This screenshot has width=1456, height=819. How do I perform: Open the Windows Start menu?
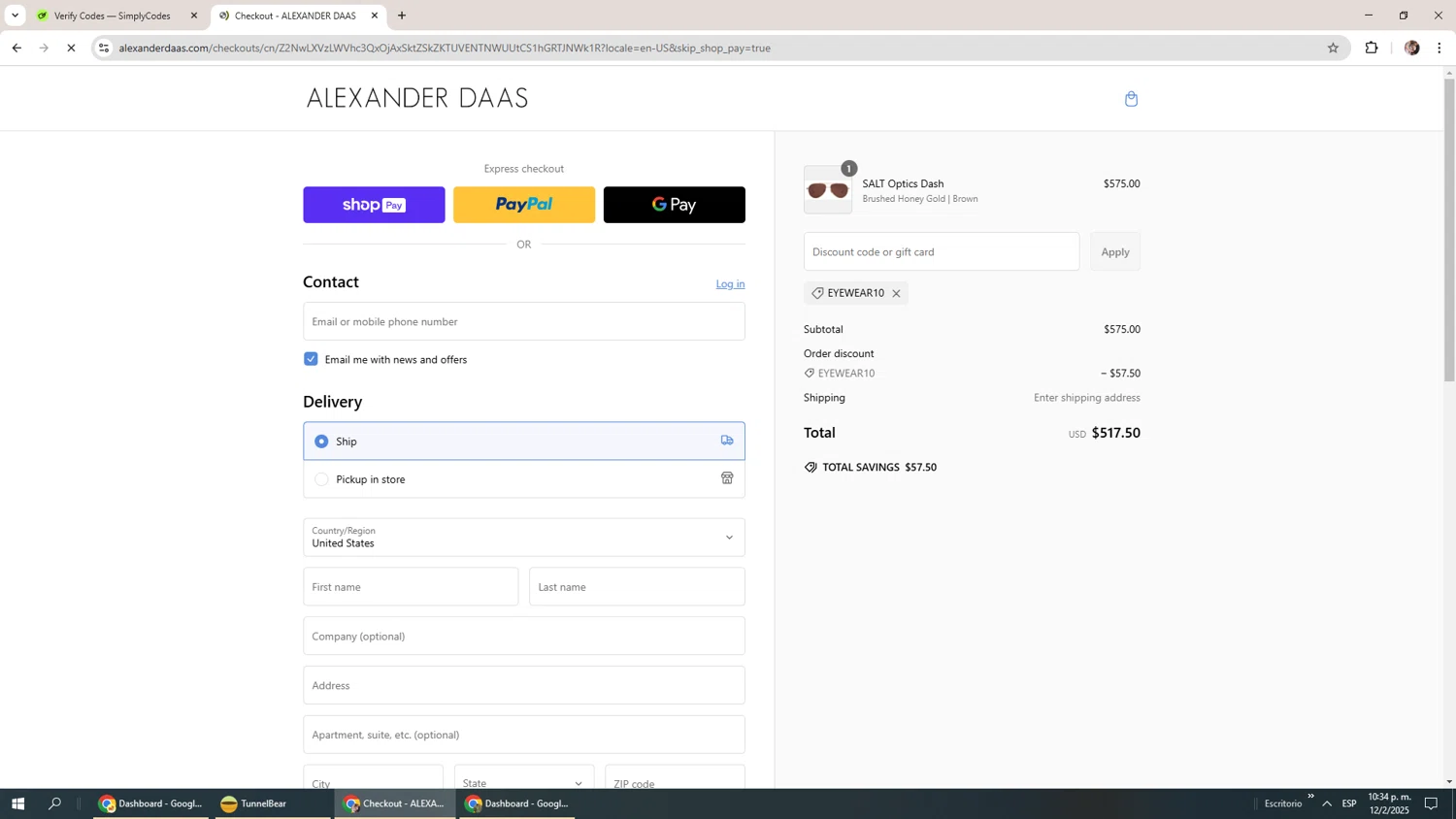point(17,803)
